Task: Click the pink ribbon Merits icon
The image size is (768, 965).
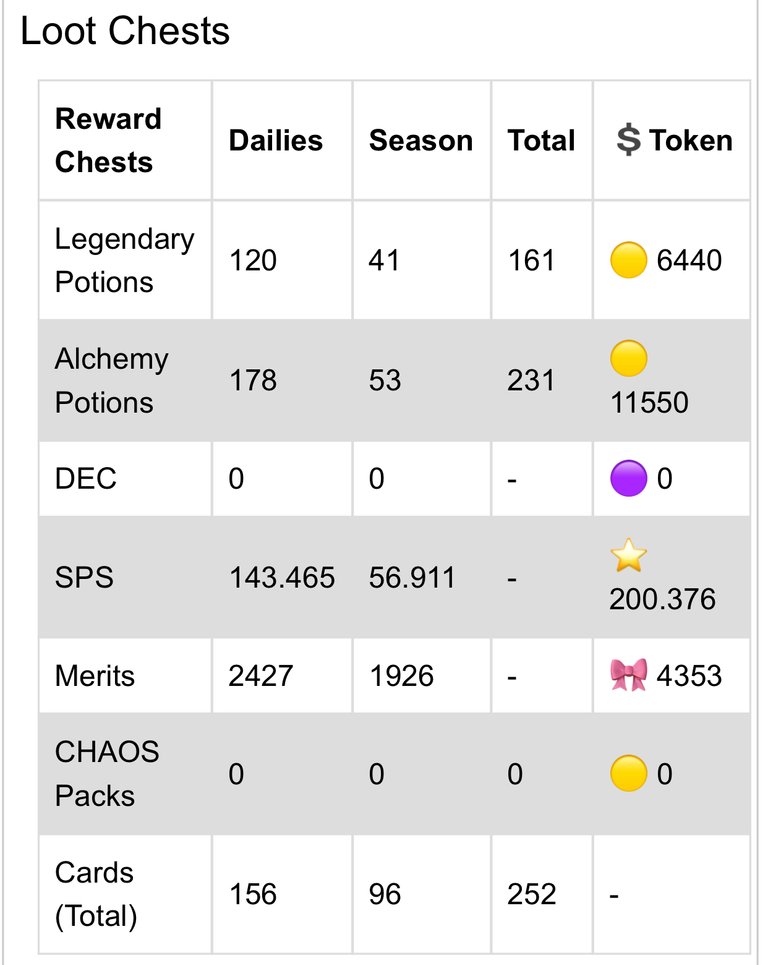Action: point(628,675)
